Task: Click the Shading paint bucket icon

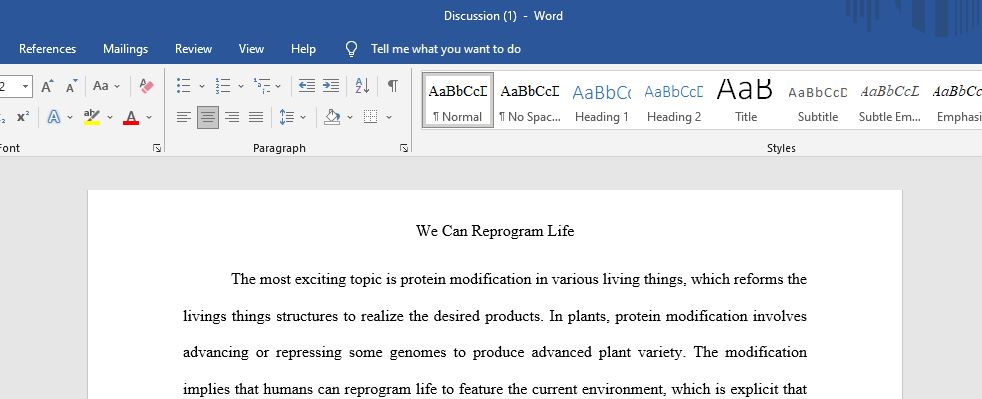Action: [333, 117]
